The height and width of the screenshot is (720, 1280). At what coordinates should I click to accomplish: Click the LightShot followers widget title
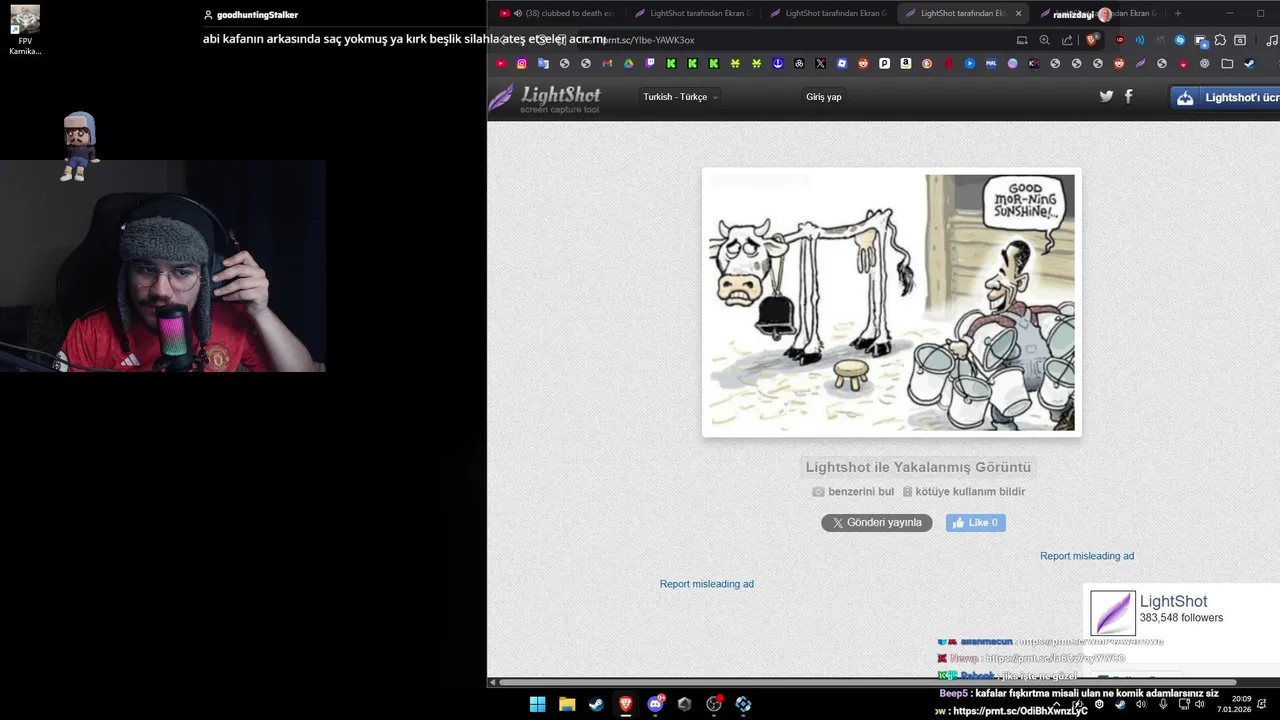click(x=1173, y=601)
